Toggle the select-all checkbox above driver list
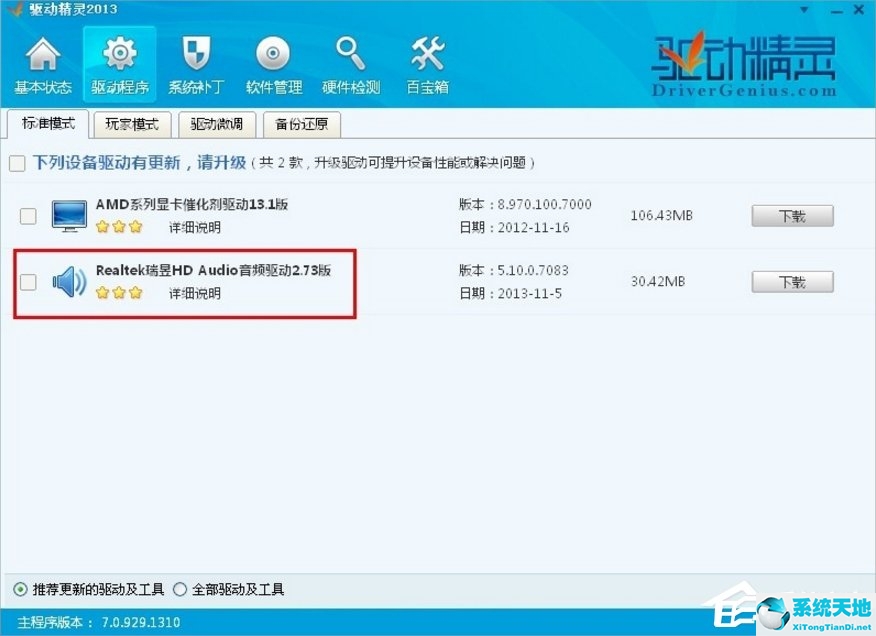 point(17,162)
